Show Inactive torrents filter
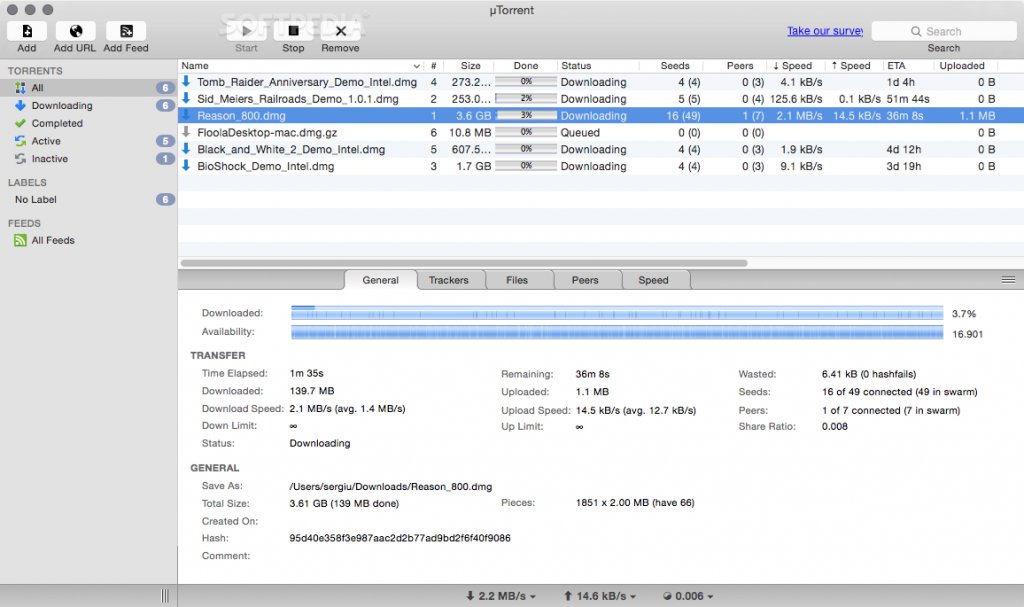Screen dimensions: 1024x607 89,159
